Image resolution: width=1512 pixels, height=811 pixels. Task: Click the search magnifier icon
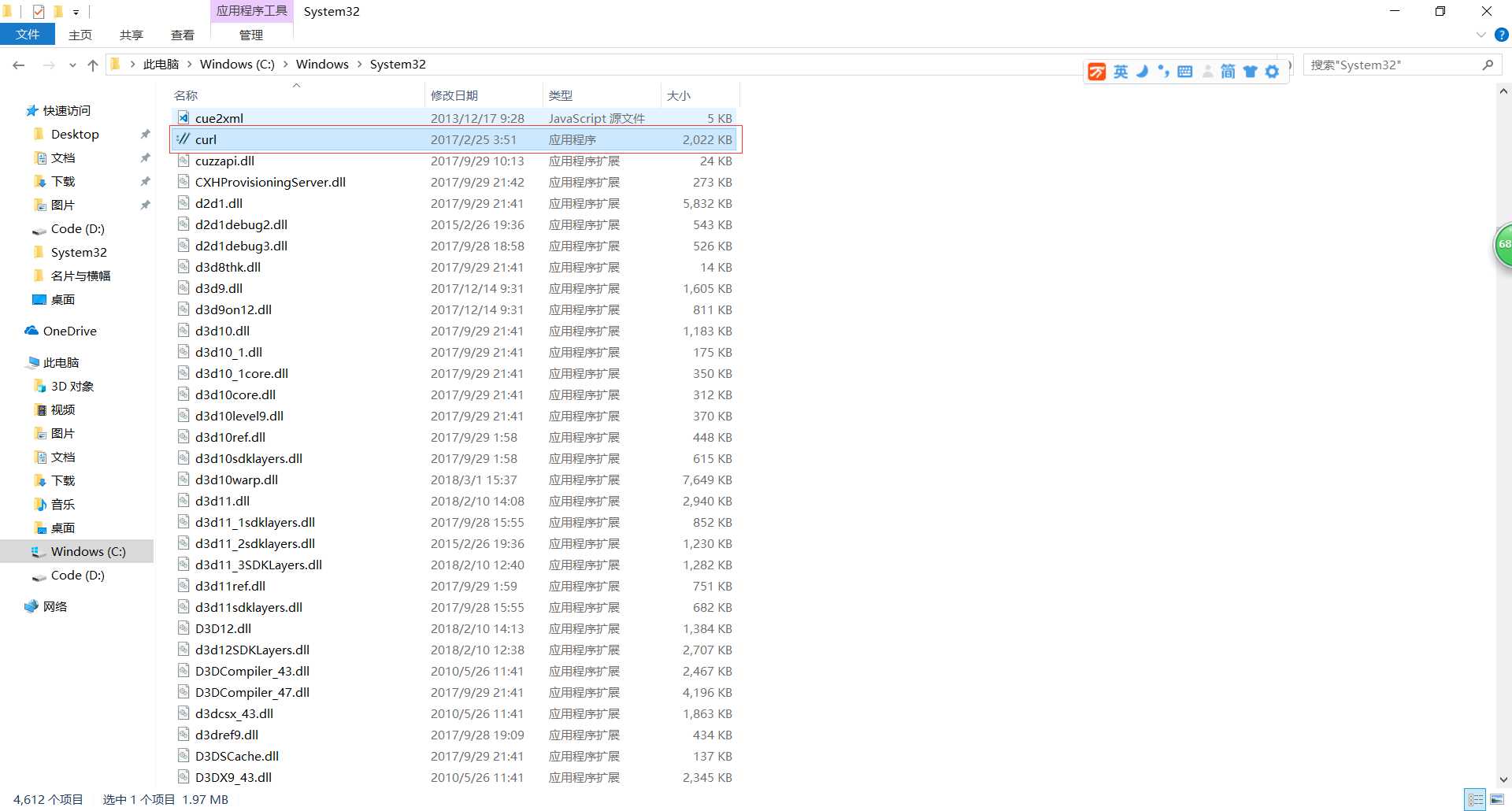click(1488, 65)
